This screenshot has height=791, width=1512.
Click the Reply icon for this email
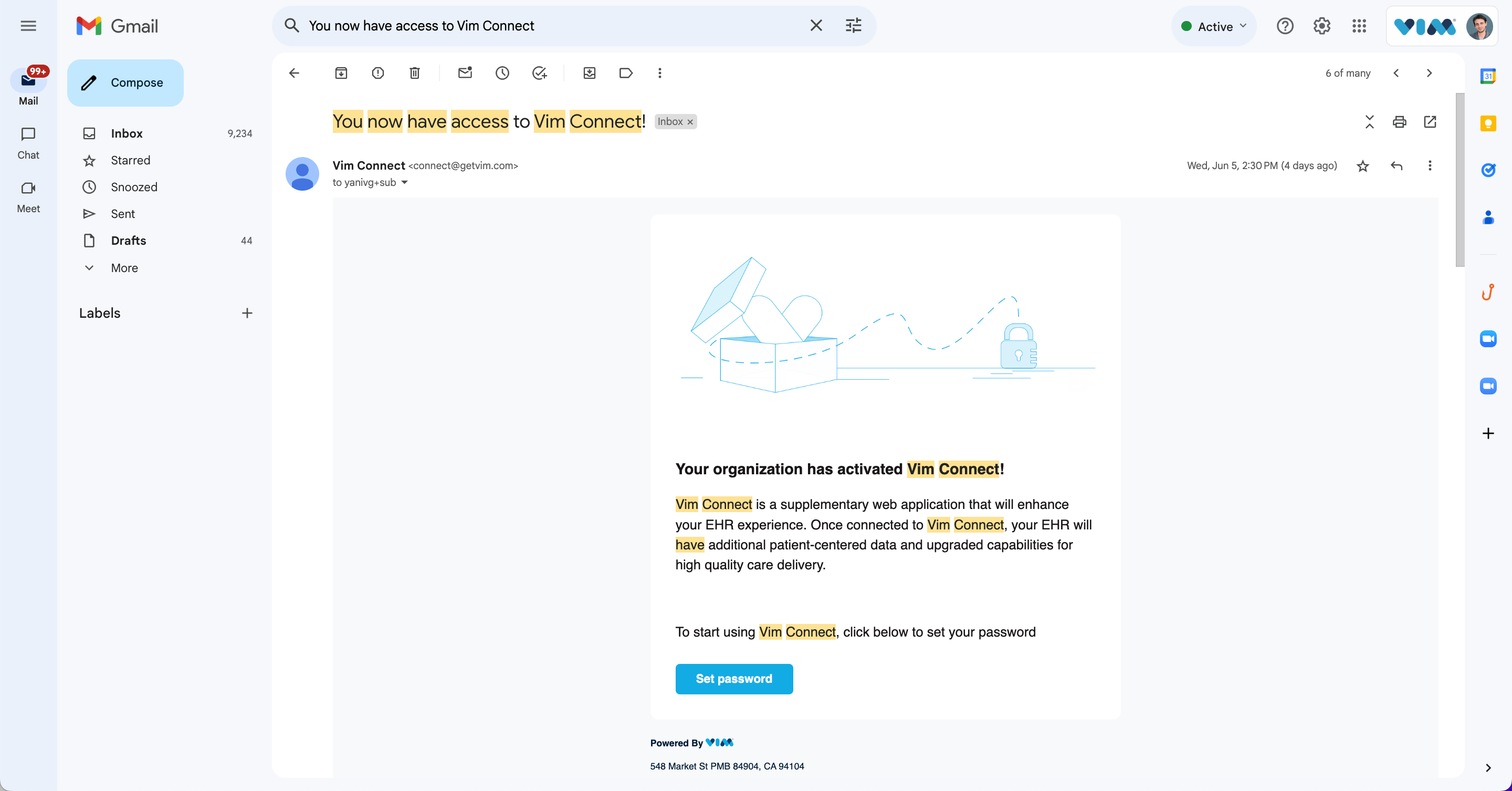pos(1396,166)
